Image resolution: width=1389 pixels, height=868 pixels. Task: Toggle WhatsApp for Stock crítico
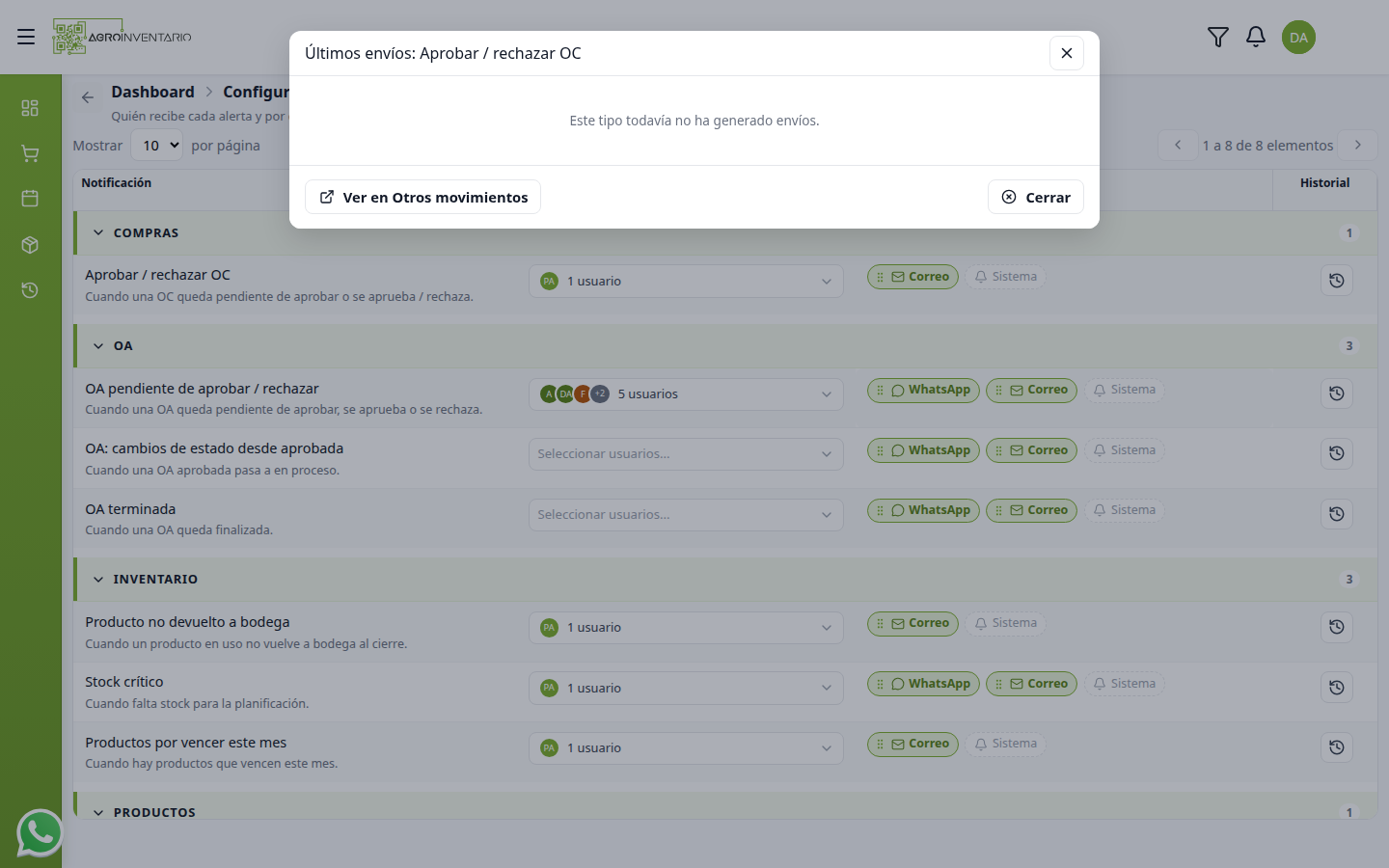[923, 684]
